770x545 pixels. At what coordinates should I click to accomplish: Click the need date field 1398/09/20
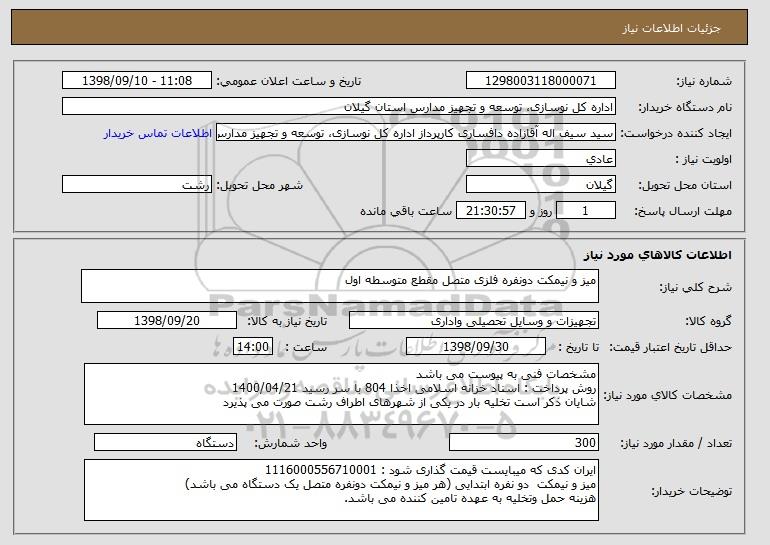(x=167, y=321)
